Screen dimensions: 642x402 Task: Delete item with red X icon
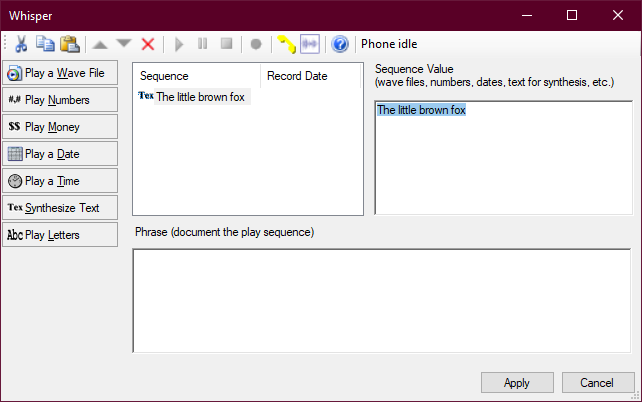click(x=148, y=44)
